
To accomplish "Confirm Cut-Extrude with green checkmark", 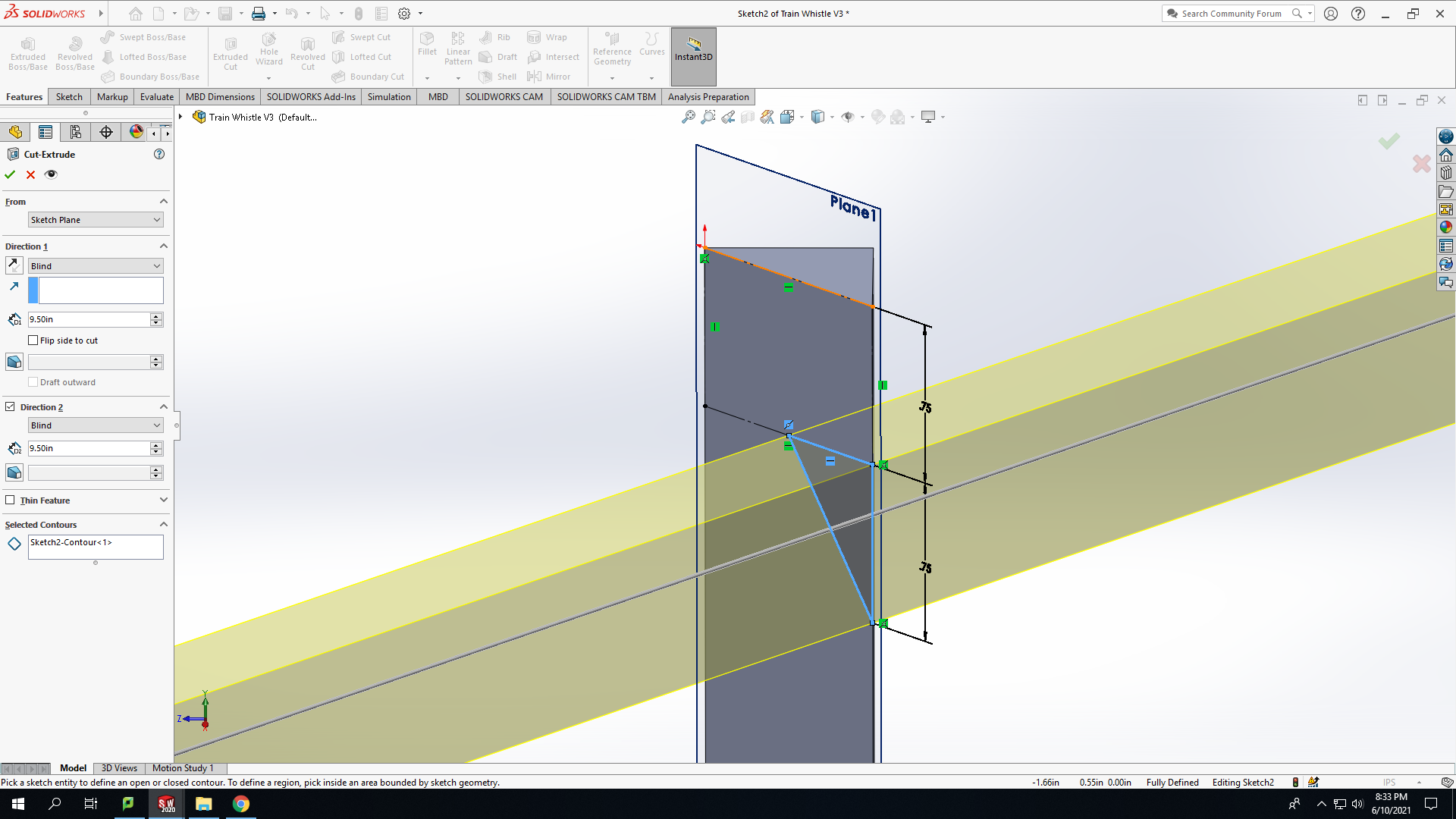I will (x=10, y=174).
